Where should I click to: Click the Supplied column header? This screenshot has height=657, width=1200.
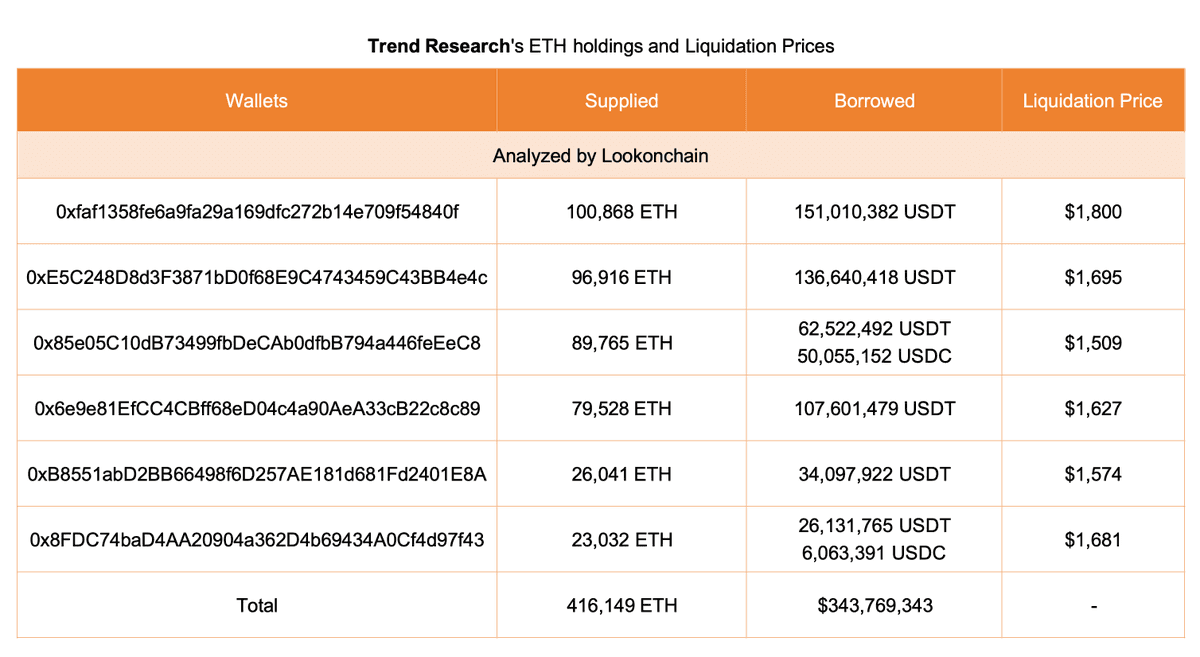(x=621, y=101)
